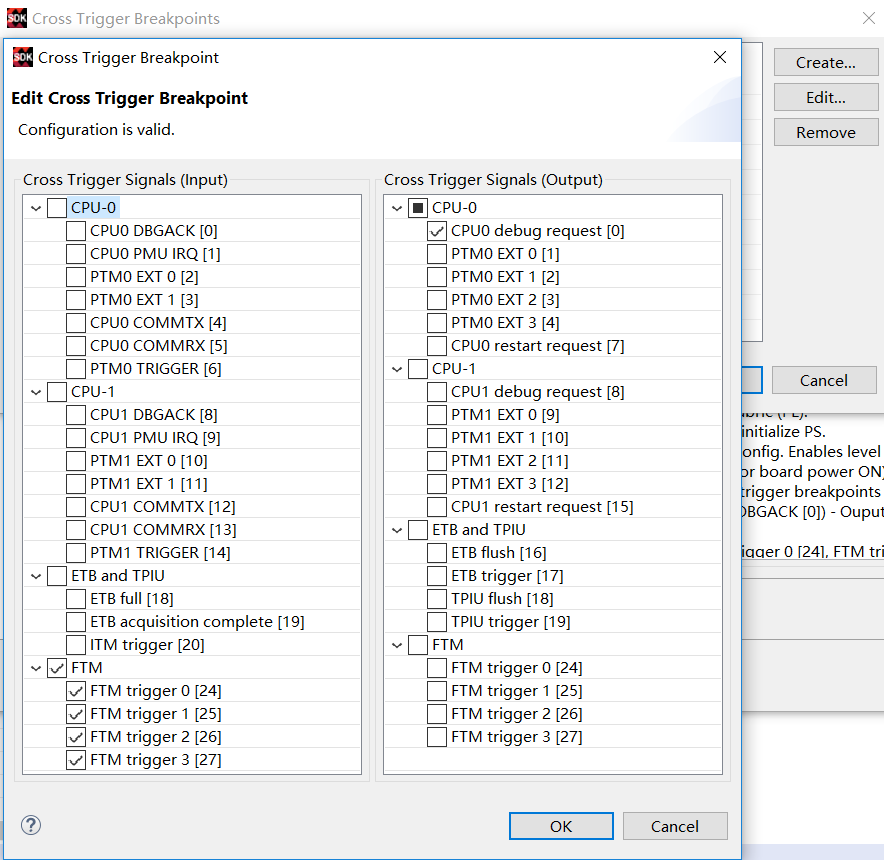Check CPU1 DBGACK [8] checkbox
The image size is (884, 860).
(76, 415)
